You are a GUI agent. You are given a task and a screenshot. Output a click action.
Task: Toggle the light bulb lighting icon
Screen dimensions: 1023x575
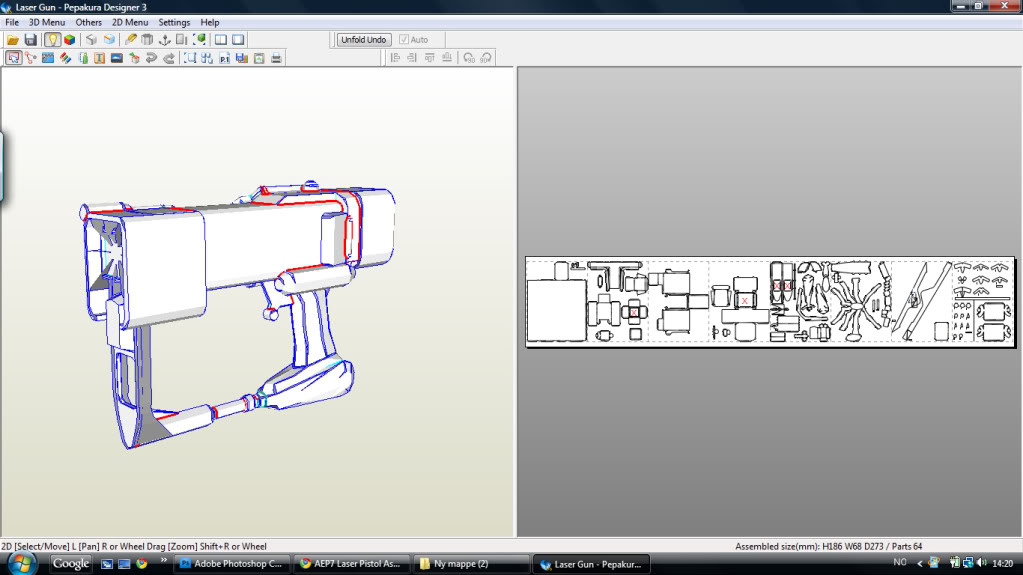coord(52,40)
